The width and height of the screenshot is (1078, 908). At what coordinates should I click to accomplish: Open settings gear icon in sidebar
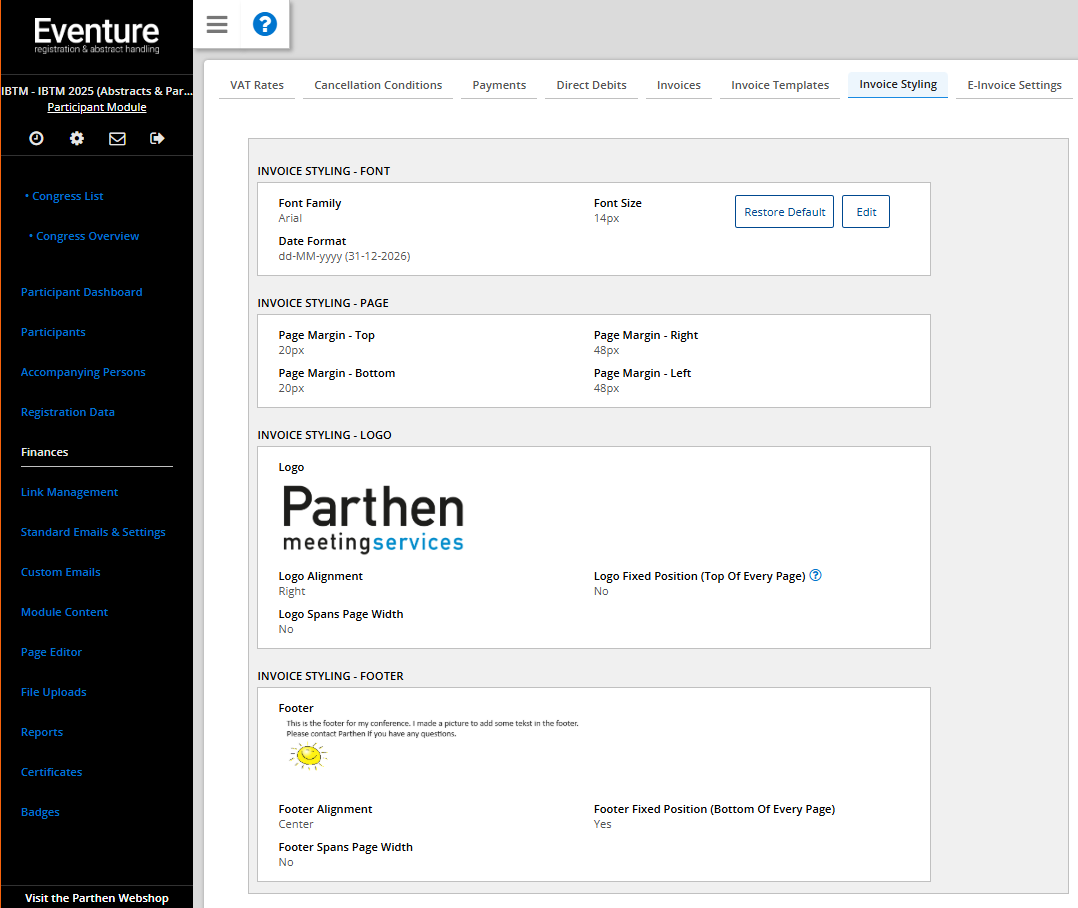(77, 139)
